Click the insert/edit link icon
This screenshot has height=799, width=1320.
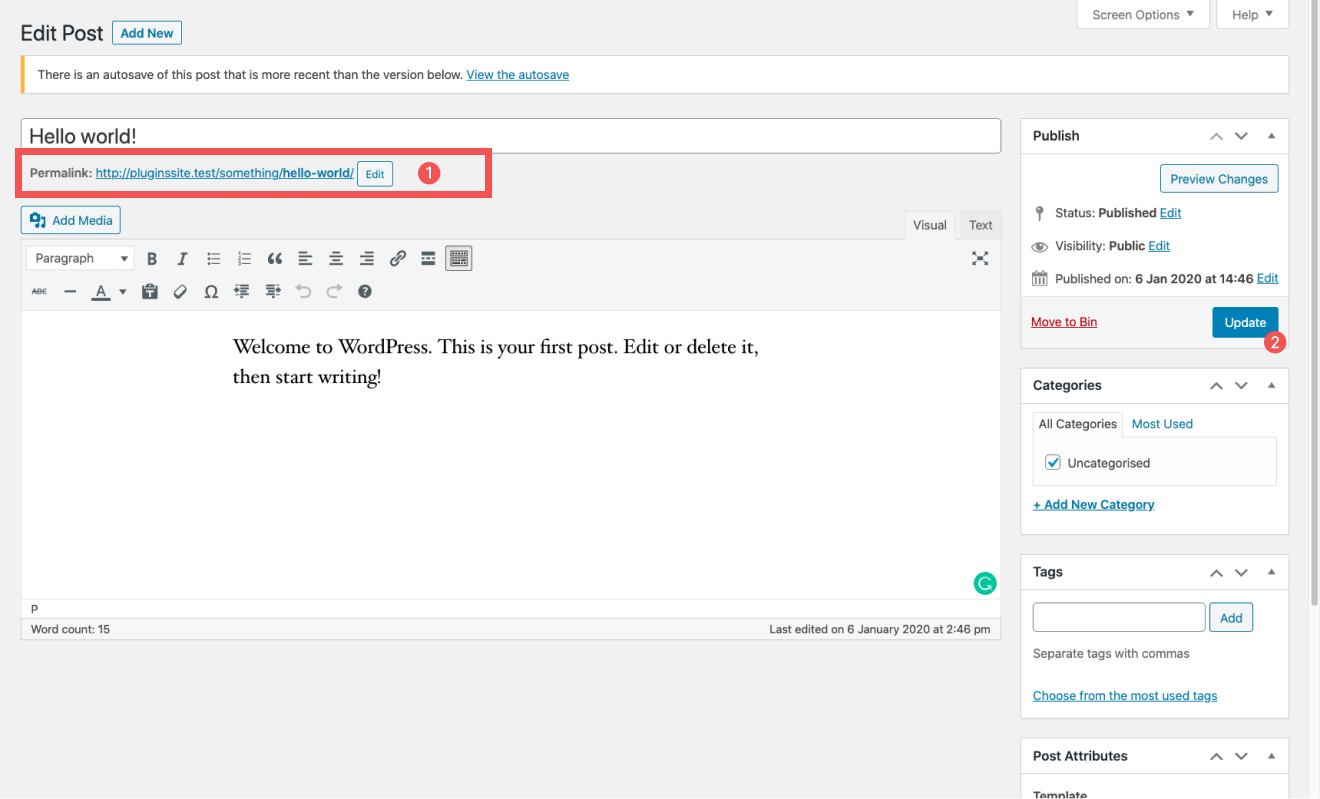[x=398, y=258]
